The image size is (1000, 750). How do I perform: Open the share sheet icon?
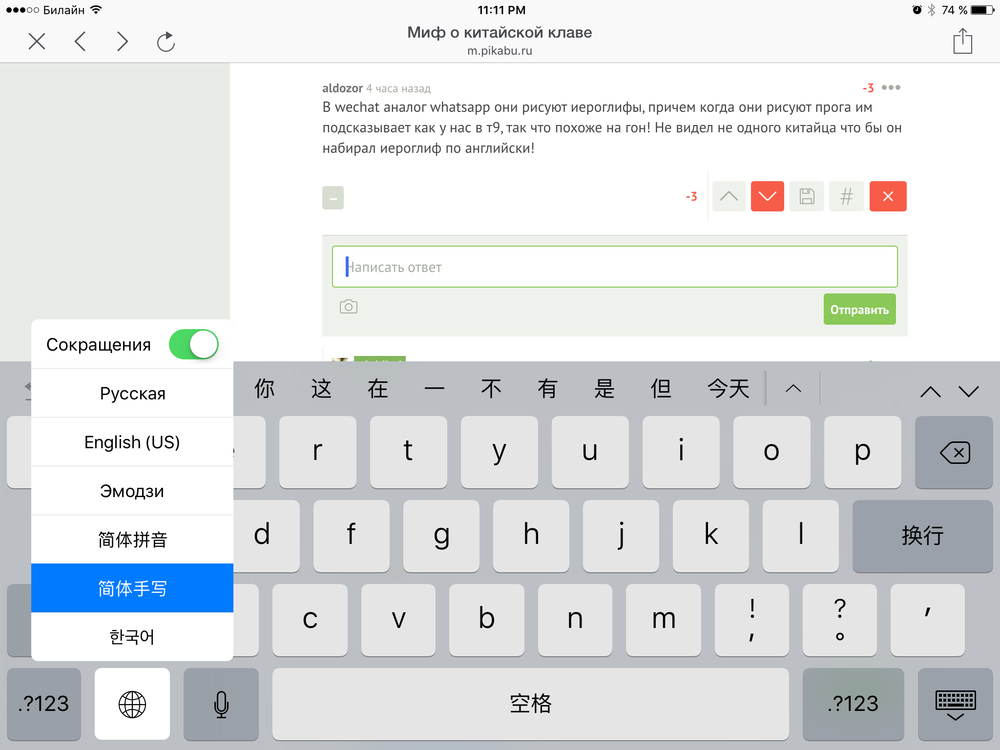point(962,41)
